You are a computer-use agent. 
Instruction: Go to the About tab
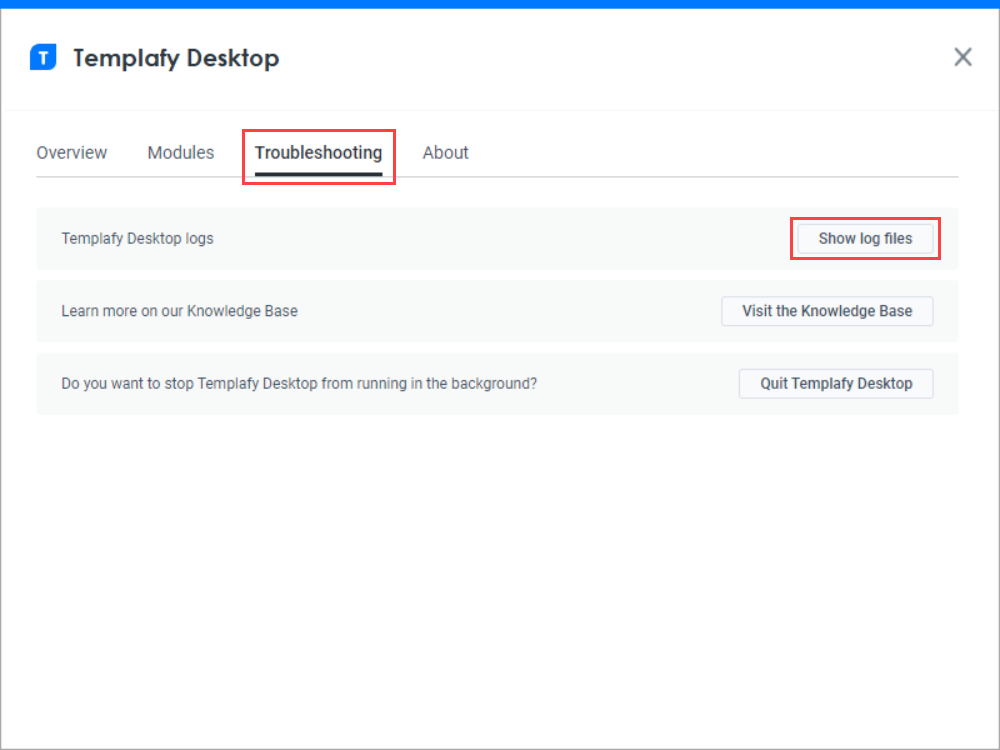click(x=445, y=152)
